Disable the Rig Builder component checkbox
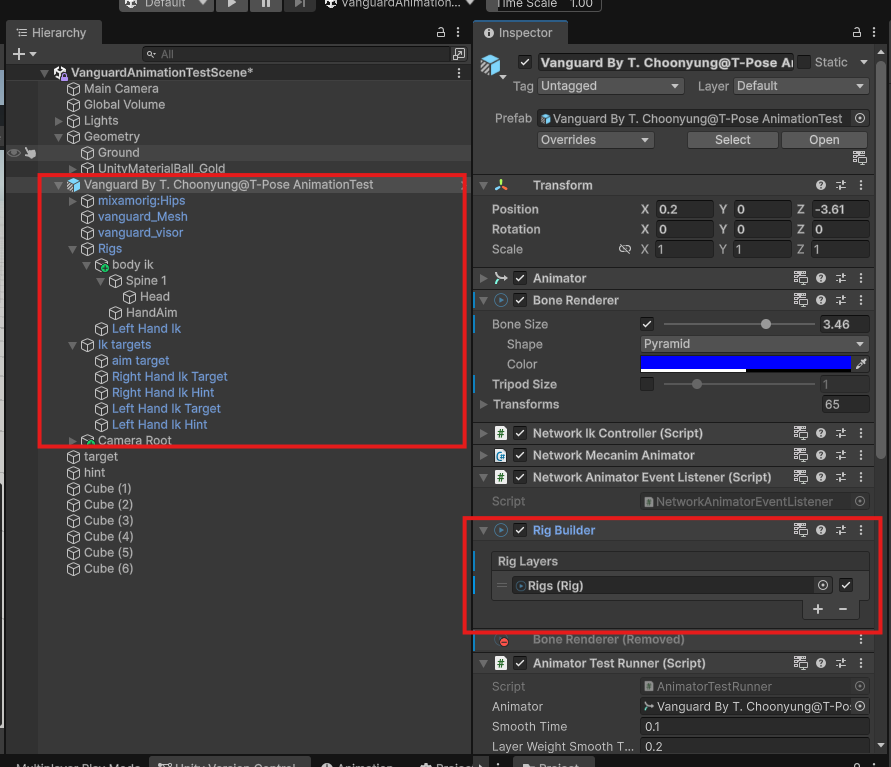 pos(520,530)
